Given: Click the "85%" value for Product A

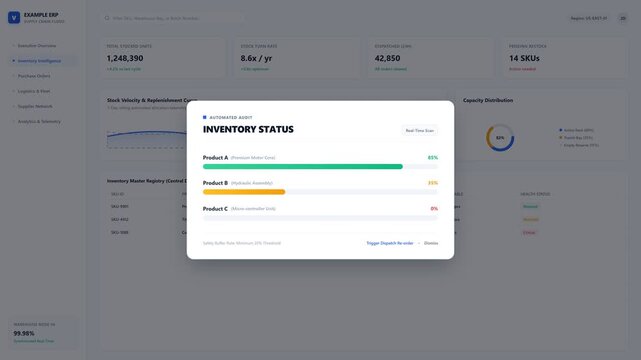Looking at the screenshot, I should [433, 158].
